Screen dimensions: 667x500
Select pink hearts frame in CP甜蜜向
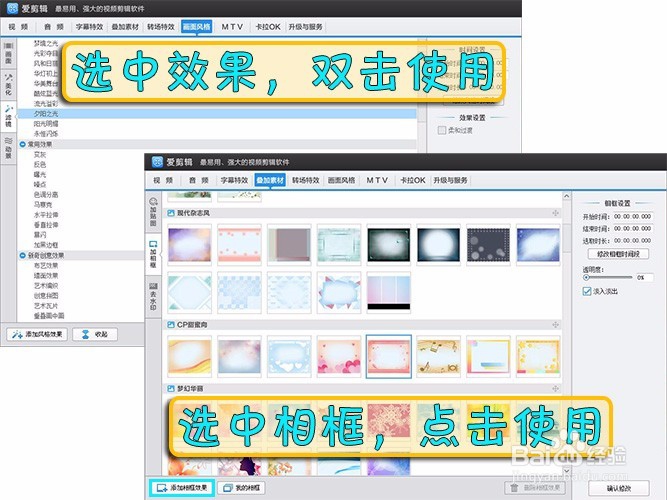coord(339,356)
